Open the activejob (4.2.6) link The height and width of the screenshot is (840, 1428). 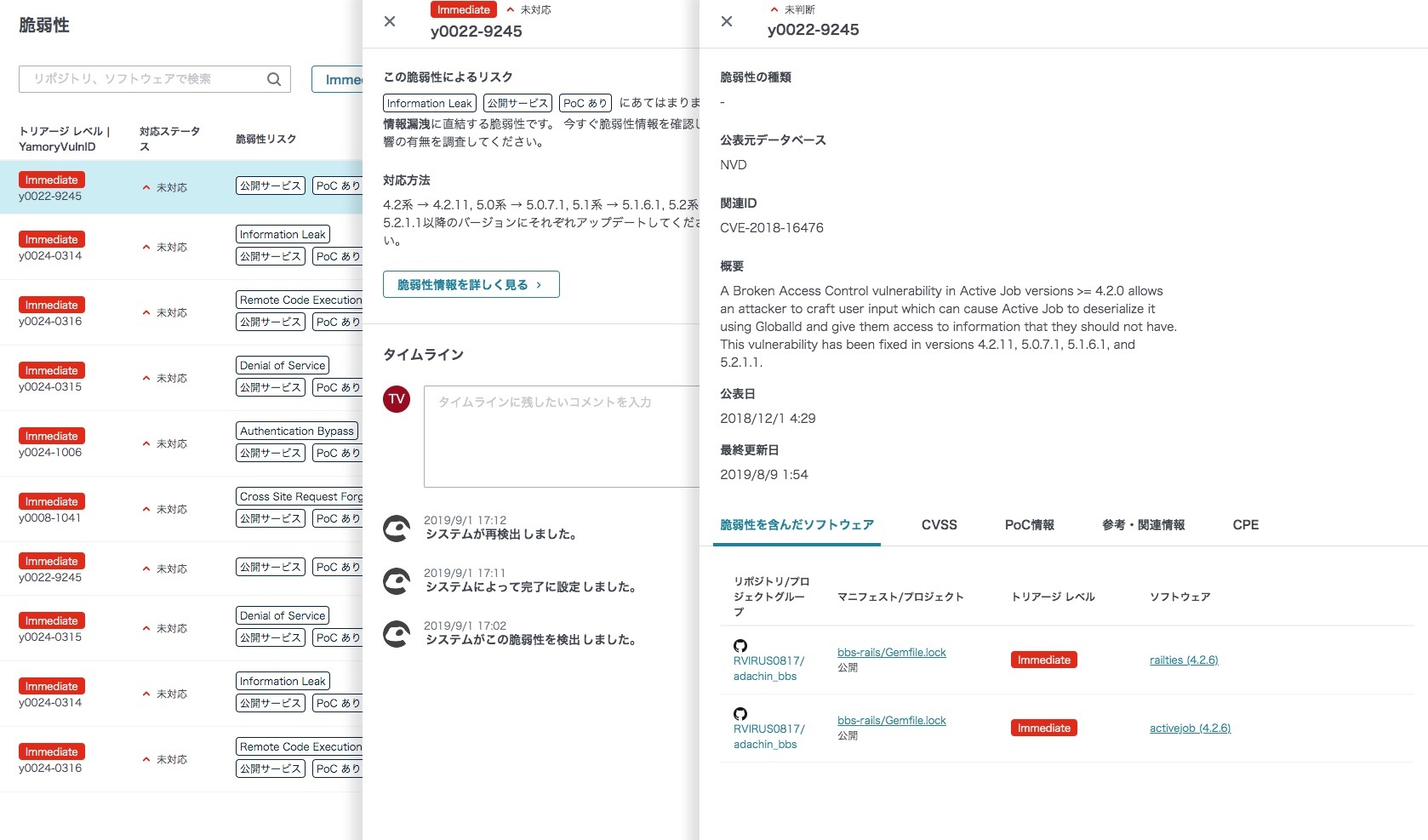1189,729
